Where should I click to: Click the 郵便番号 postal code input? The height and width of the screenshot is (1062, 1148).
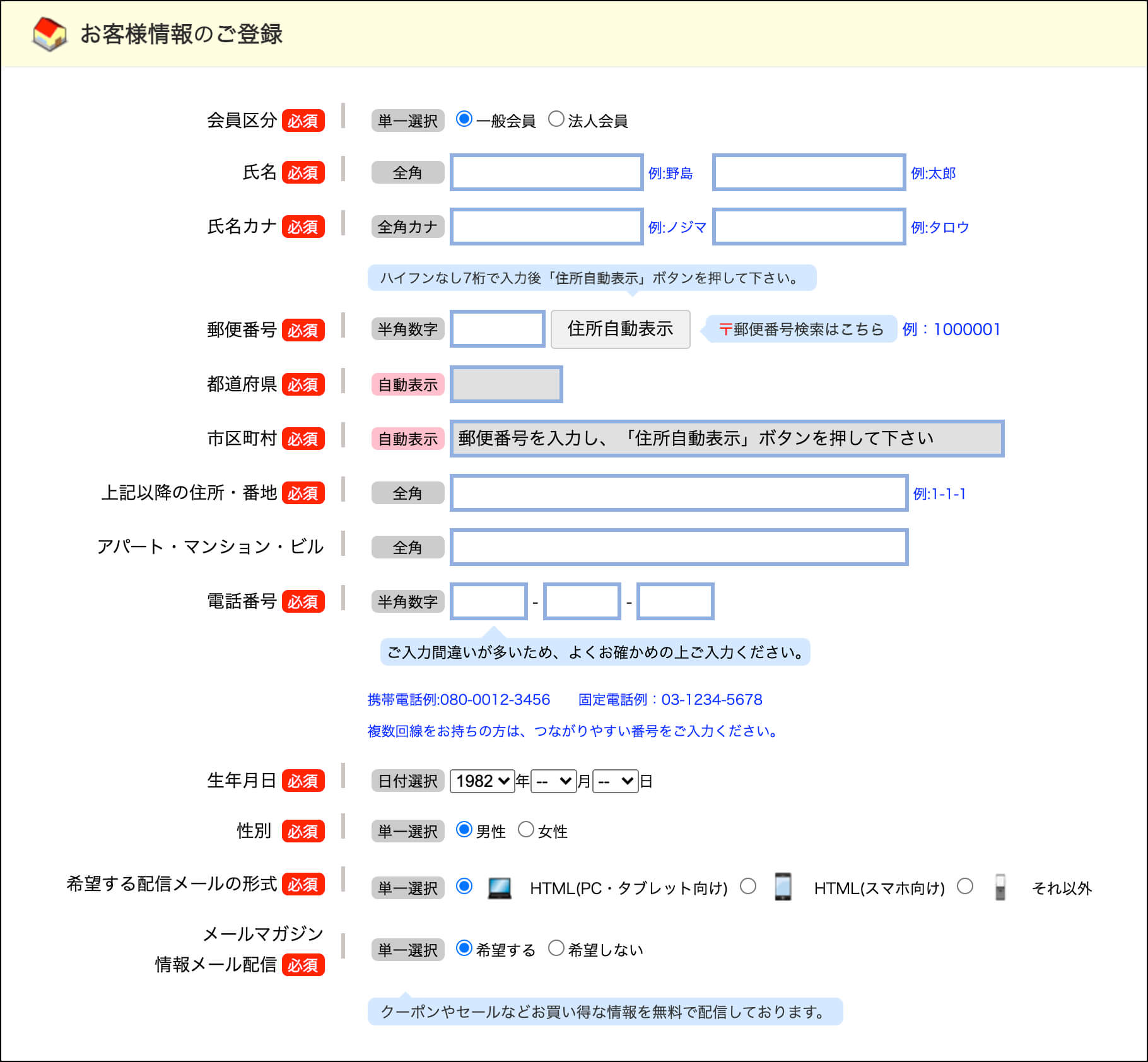(498, 329)
